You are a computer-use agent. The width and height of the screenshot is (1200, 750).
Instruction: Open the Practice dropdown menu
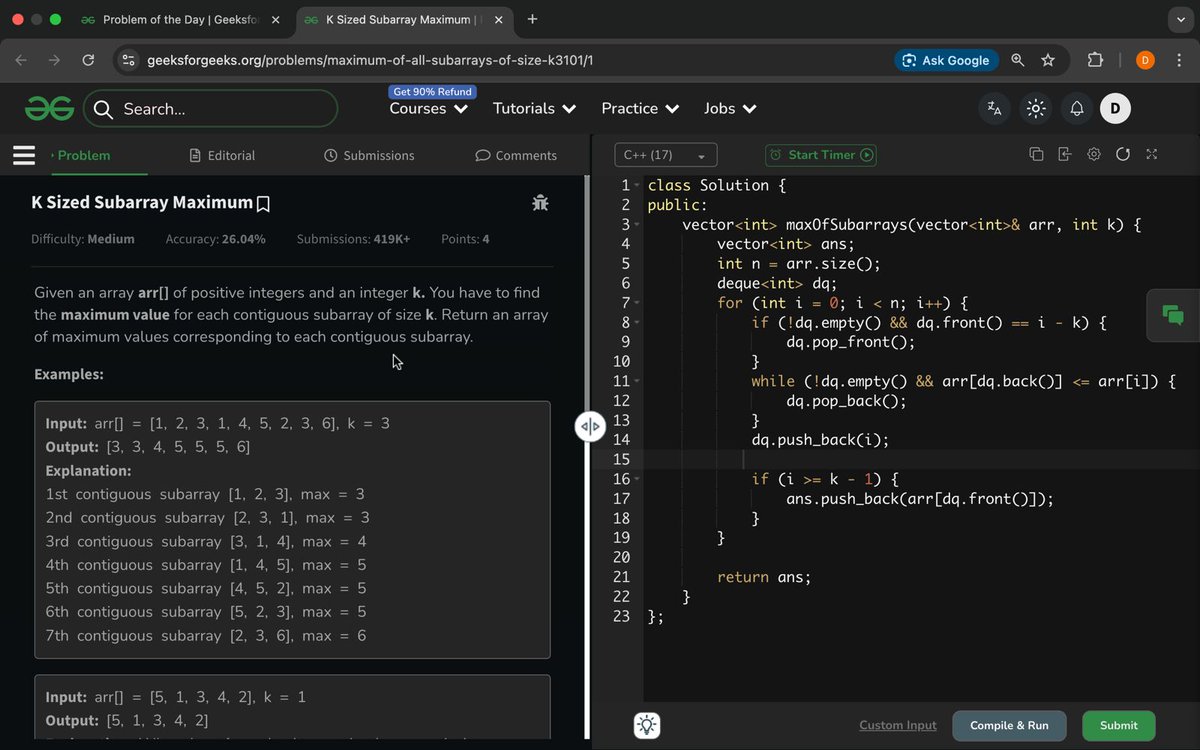pyautogui.click(x=640, y=108)
